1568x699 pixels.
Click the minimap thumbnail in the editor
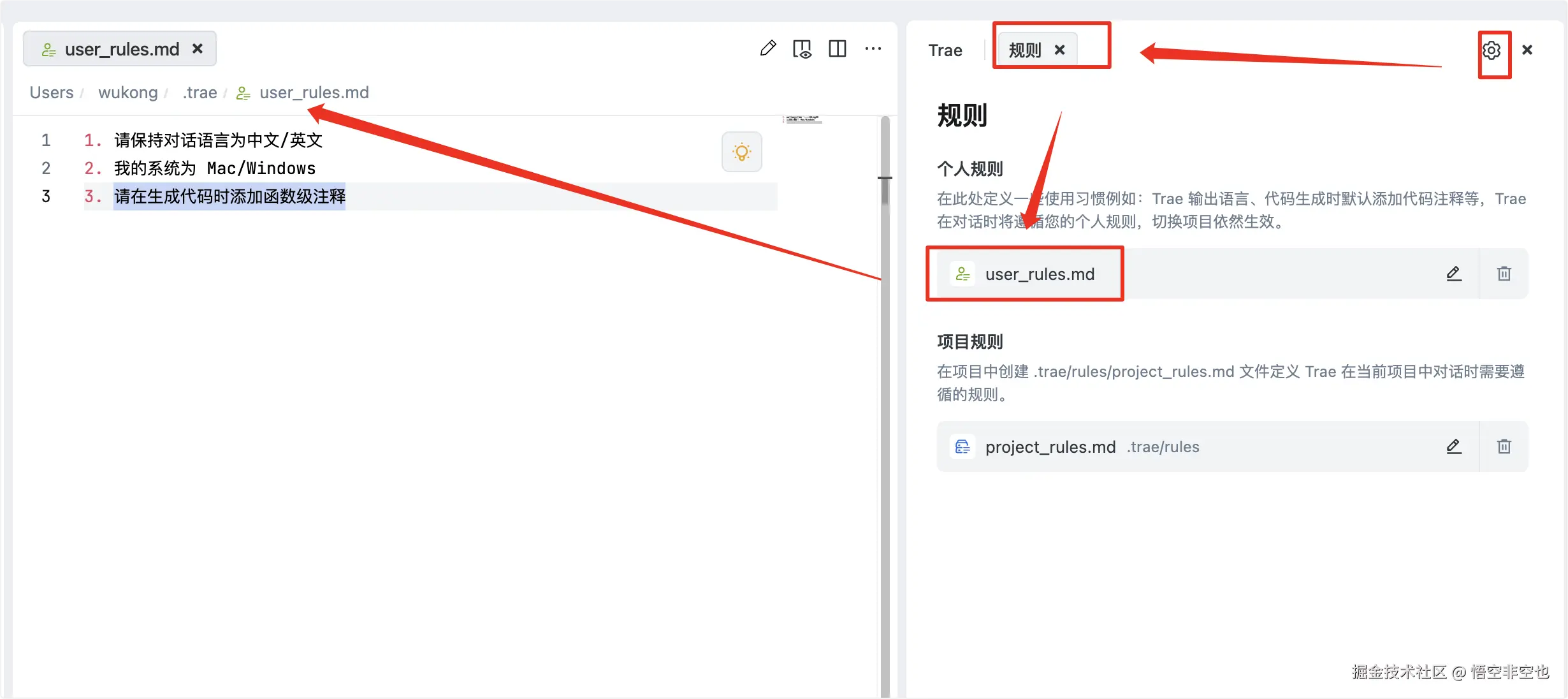pos(803,119)
